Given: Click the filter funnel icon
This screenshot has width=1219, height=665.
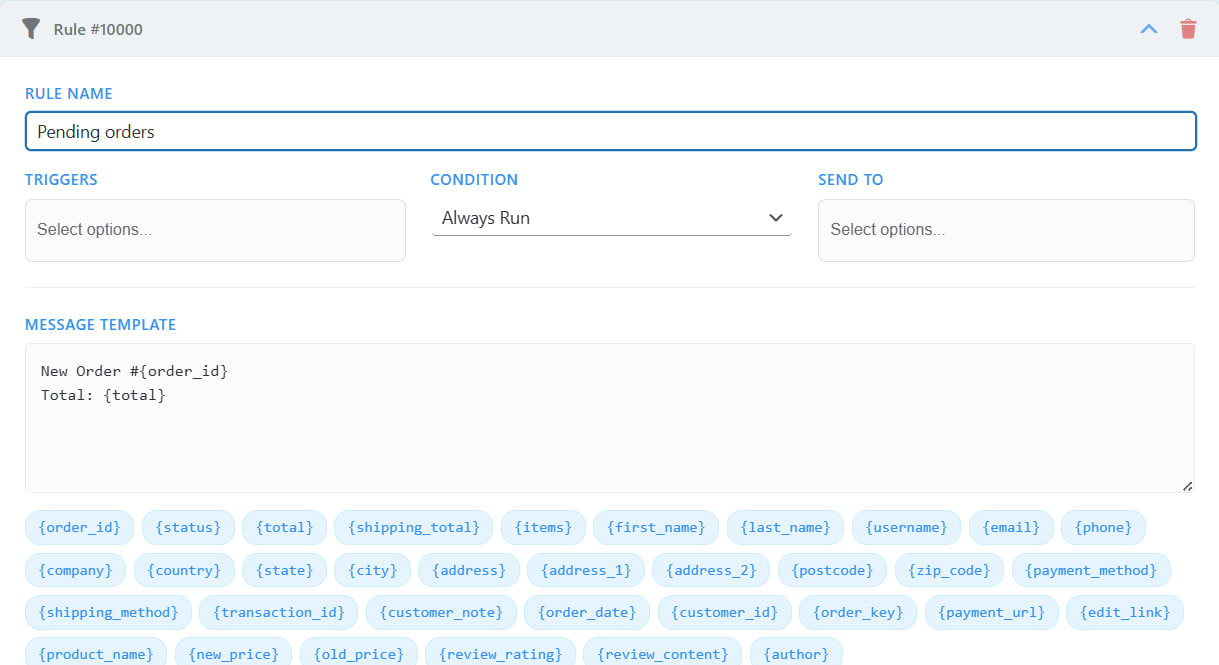Looking at the screenshot, I should tap(32, 29).
